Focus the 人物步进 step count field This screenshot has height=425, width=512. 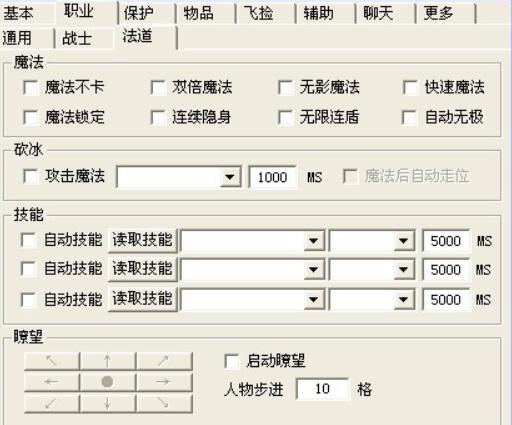(x=322, y=389)
